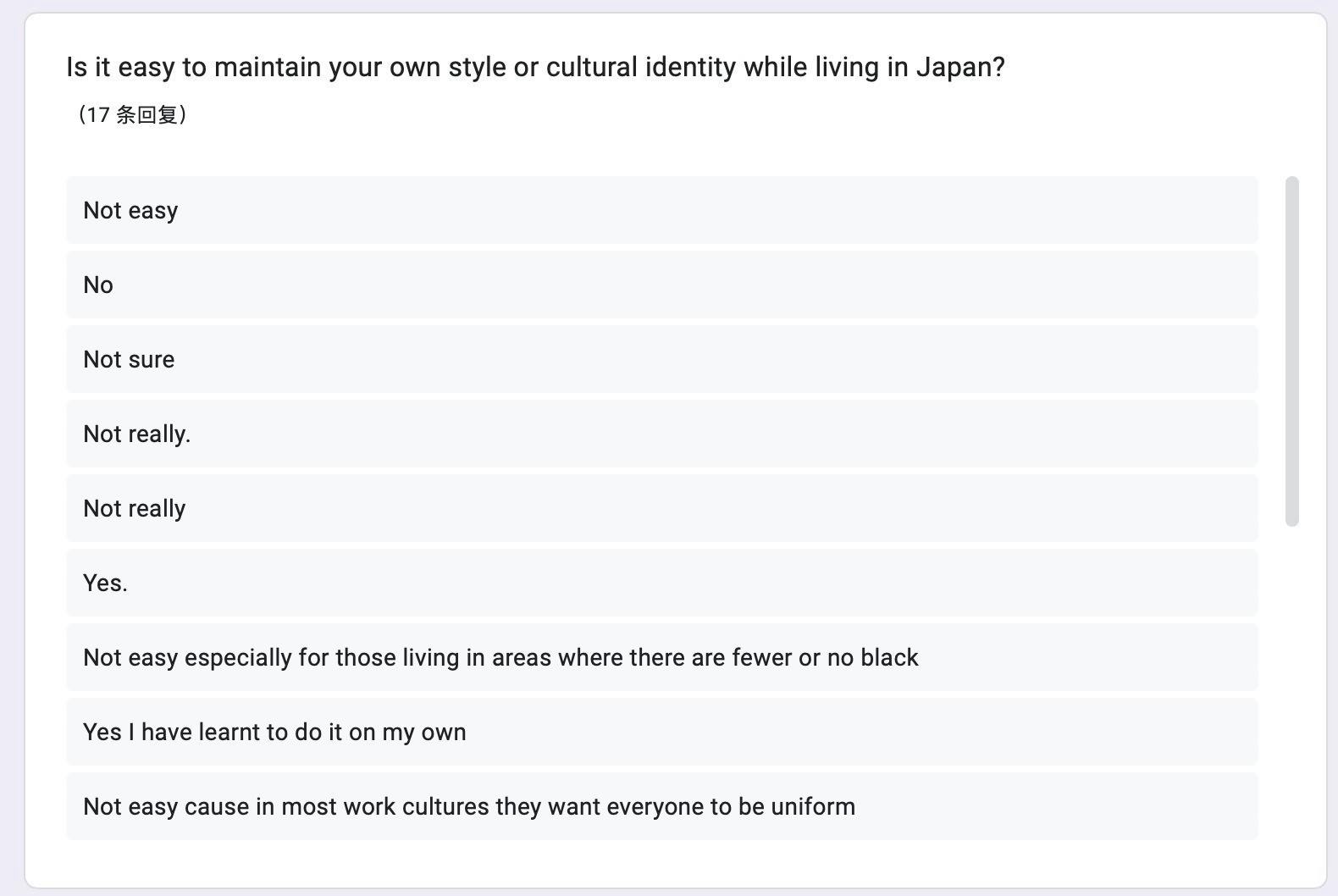The width and height of the screenshot is (1338, 896).
Task: Select the 'Not sure' response
Action: pyautogui.click(x=661, y=359)
